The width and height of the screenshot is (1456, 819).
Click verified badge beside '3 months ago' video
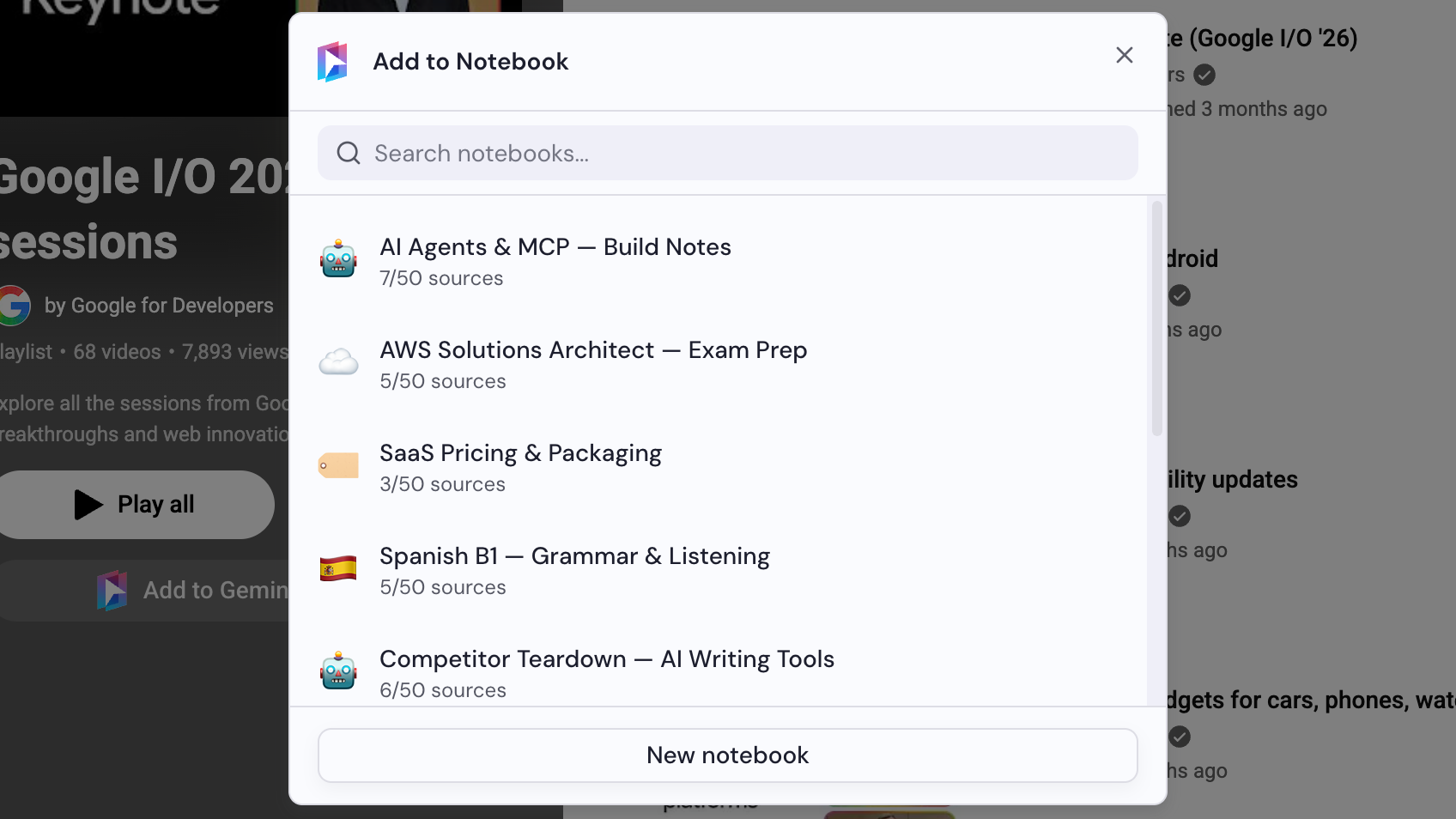point(1204,75)
